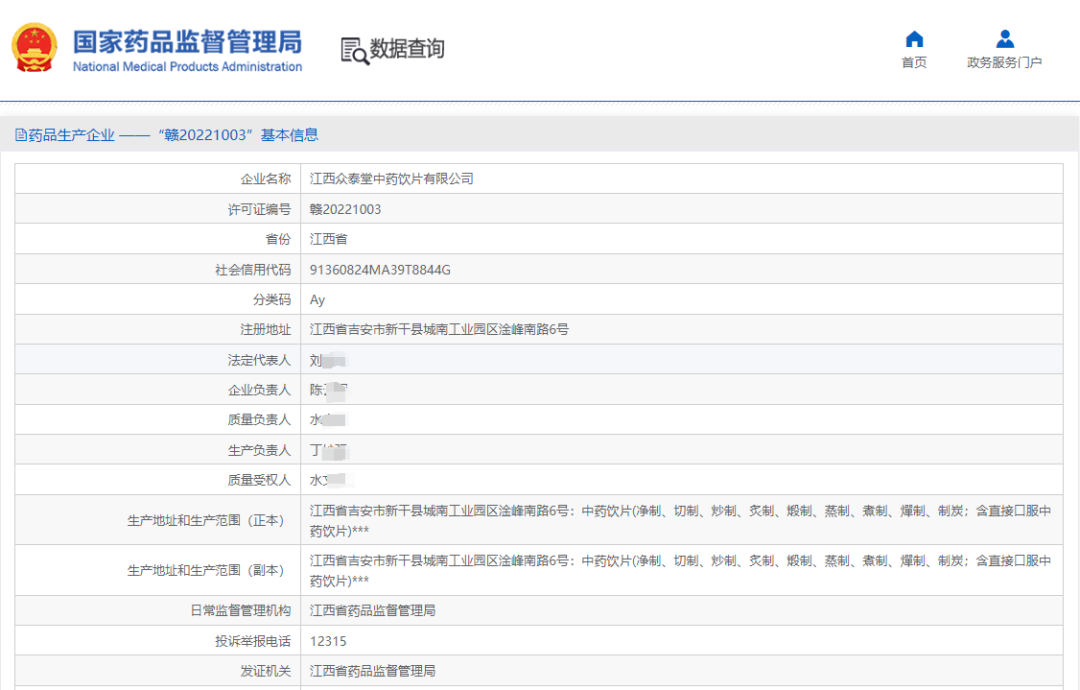Click the 分类码 label

click(x=271, y=300)
